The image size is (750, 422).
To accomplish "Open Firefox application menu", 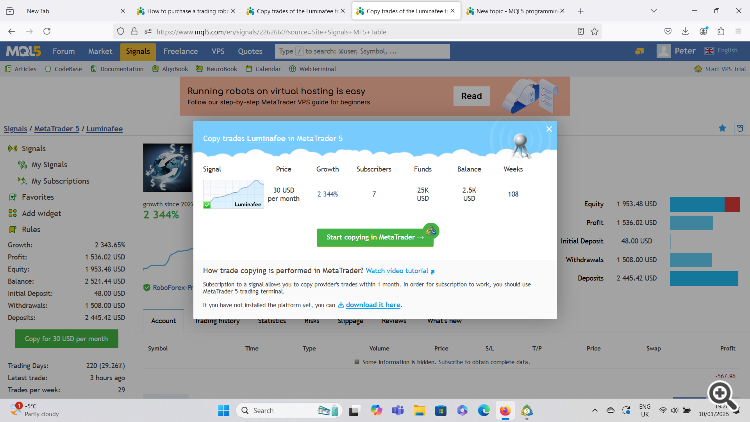I will pos(738,32).
